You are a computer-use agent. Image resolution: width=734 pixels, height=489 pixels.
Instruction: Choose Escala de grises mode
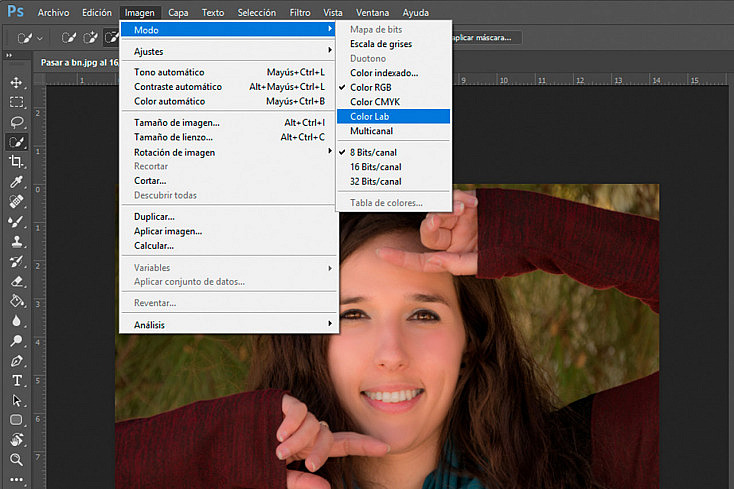point(393,44)
